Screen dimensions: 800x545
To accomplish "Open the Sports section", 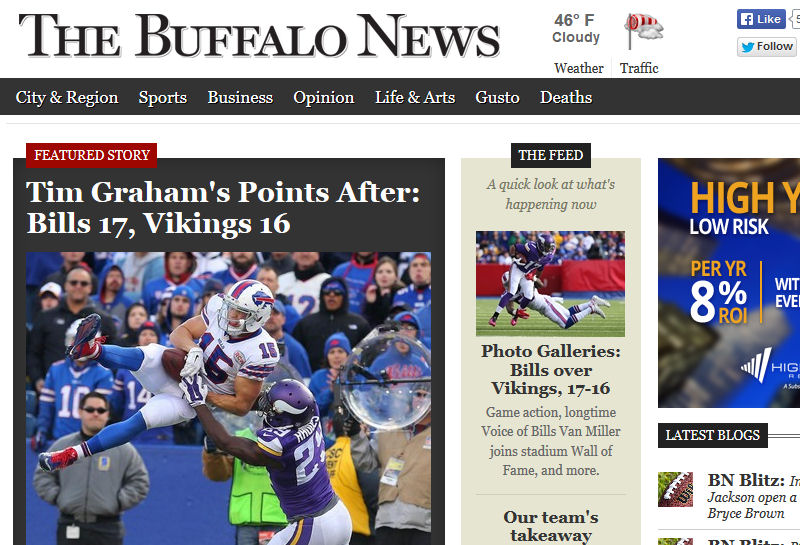I will coord(163,97).
